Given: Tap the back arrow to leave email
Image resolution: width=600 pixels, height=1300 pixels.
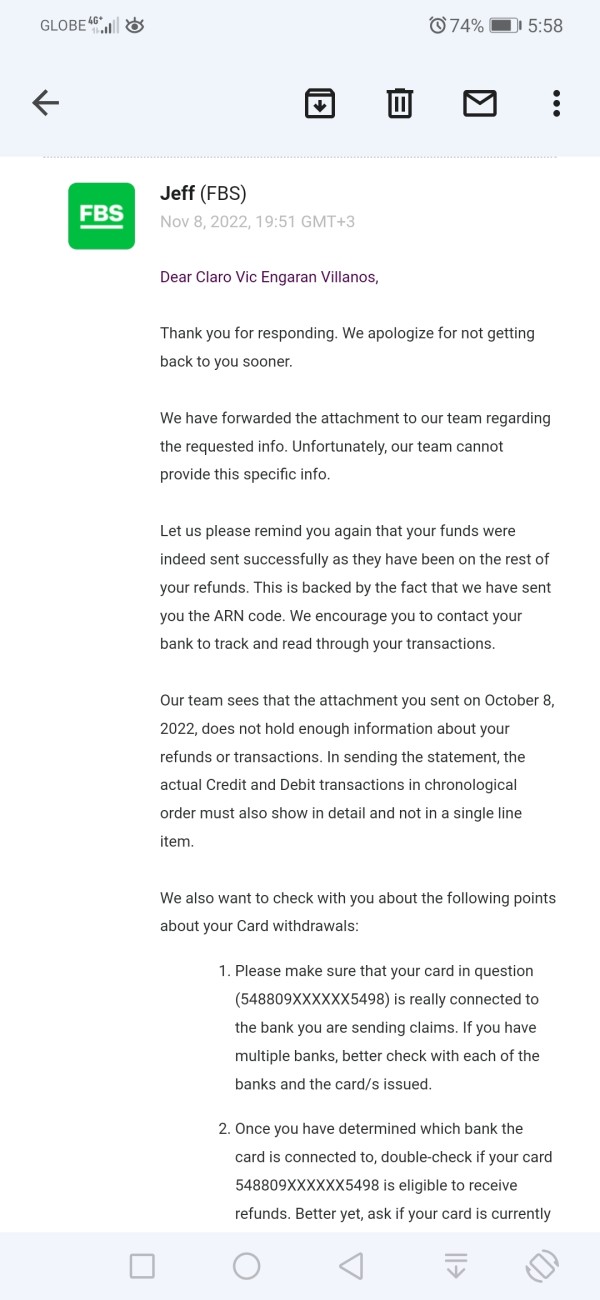Looking at the screenshot, I should [46, 103].
